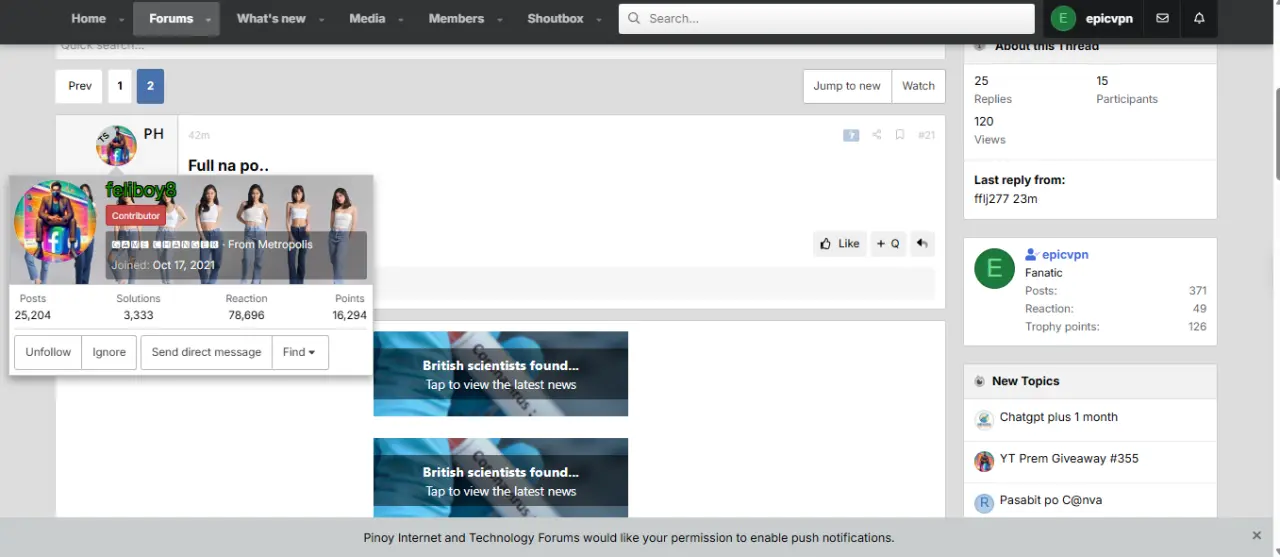Send direct message to feliboy8
This screenshot has height=557, width=1280.
pos(206,352)
